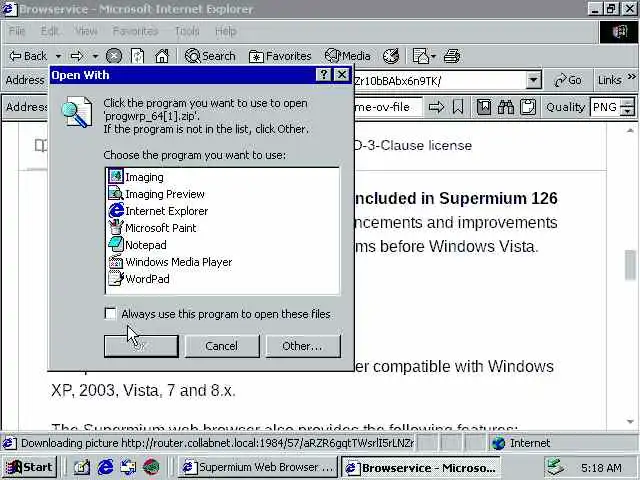Image resolution: width=640 pixels, height=480 pixels.
Task: Select Imaging Preview in program list
Action: tap(165, 194)
